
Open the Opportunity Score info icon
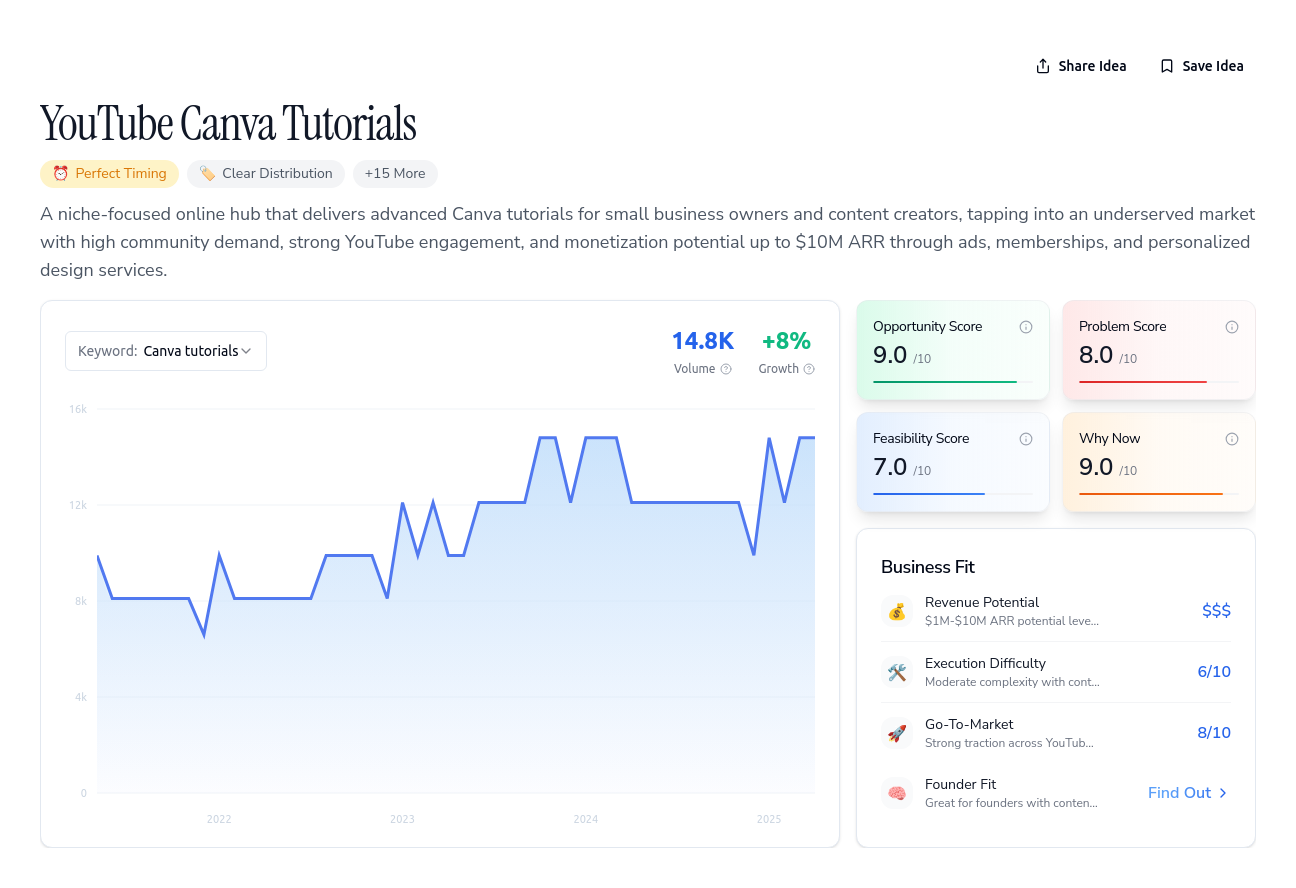pos(1026,327)
